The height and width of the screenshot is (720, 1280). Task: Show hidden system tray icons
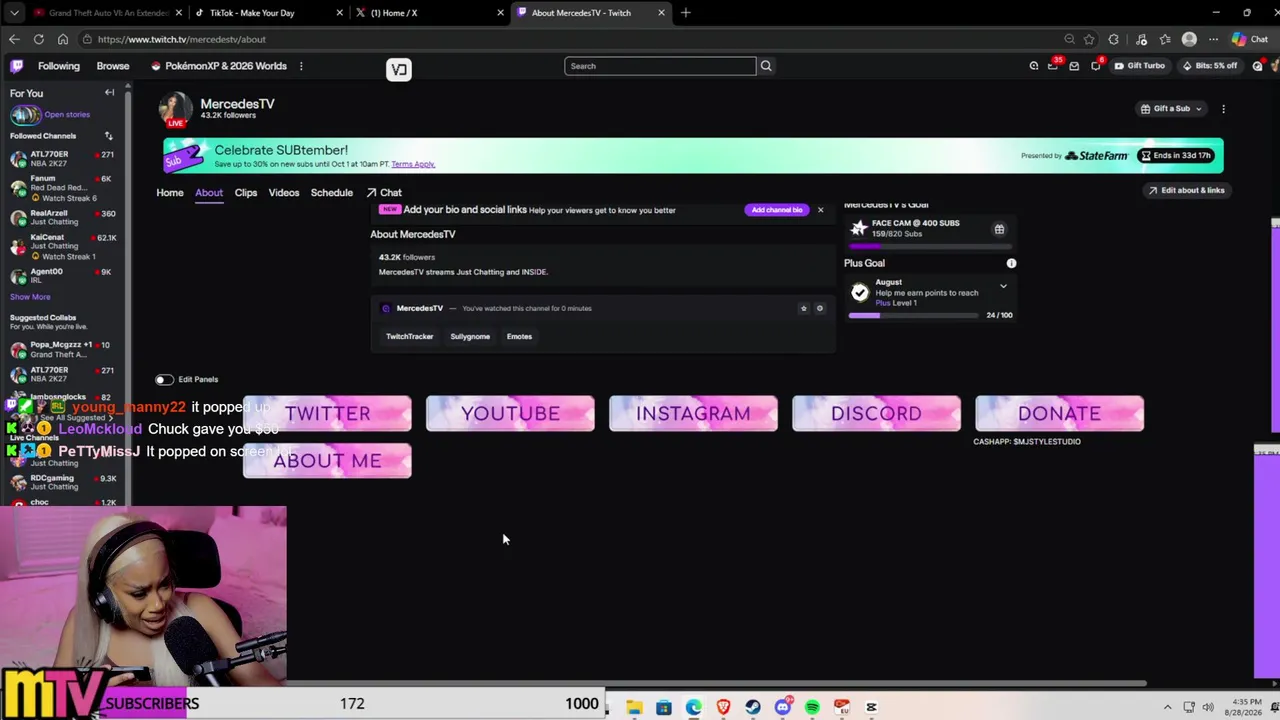(x=1167, y=707)
